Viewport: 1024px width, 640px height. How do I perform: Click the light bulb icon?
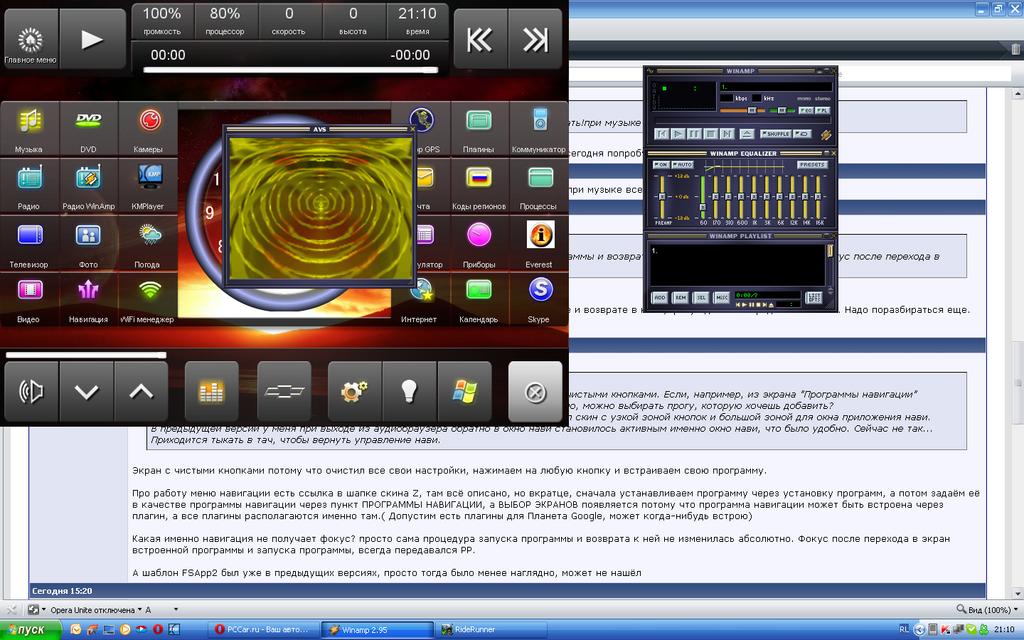409,391
